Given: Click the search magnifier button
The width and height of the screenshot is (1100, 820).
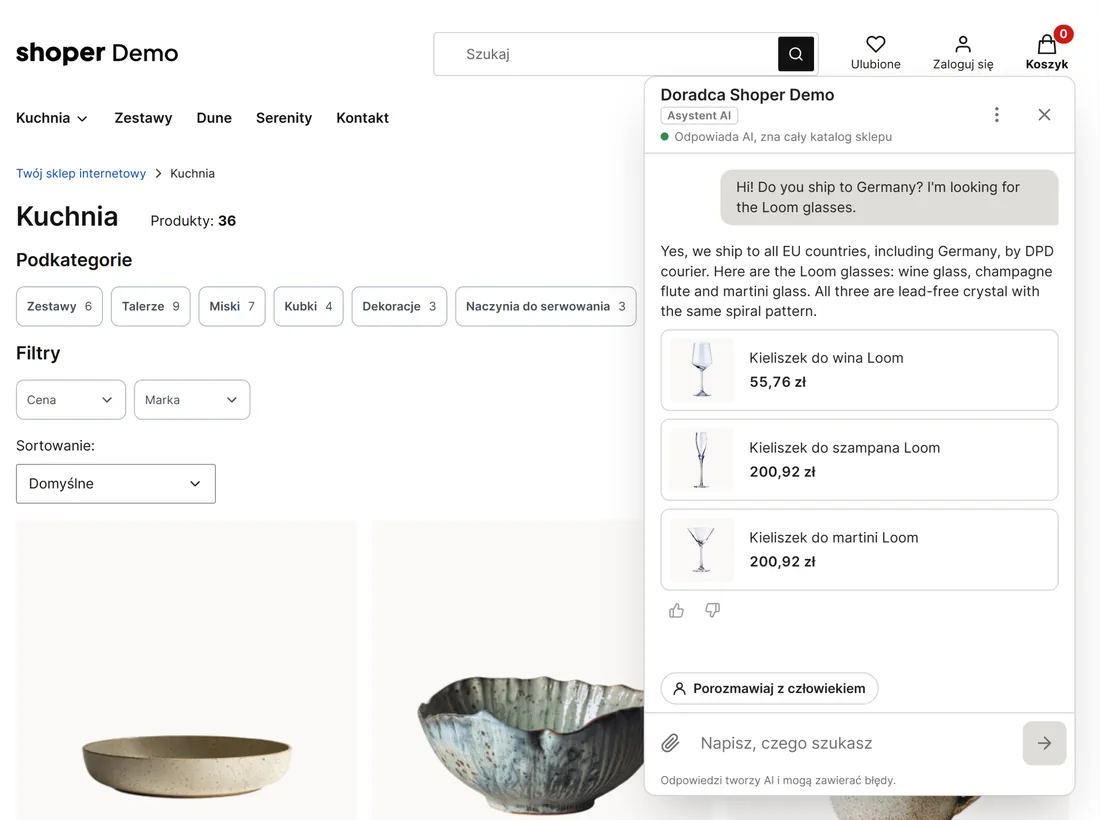Looking at the screenshot, I should point(796,54).
